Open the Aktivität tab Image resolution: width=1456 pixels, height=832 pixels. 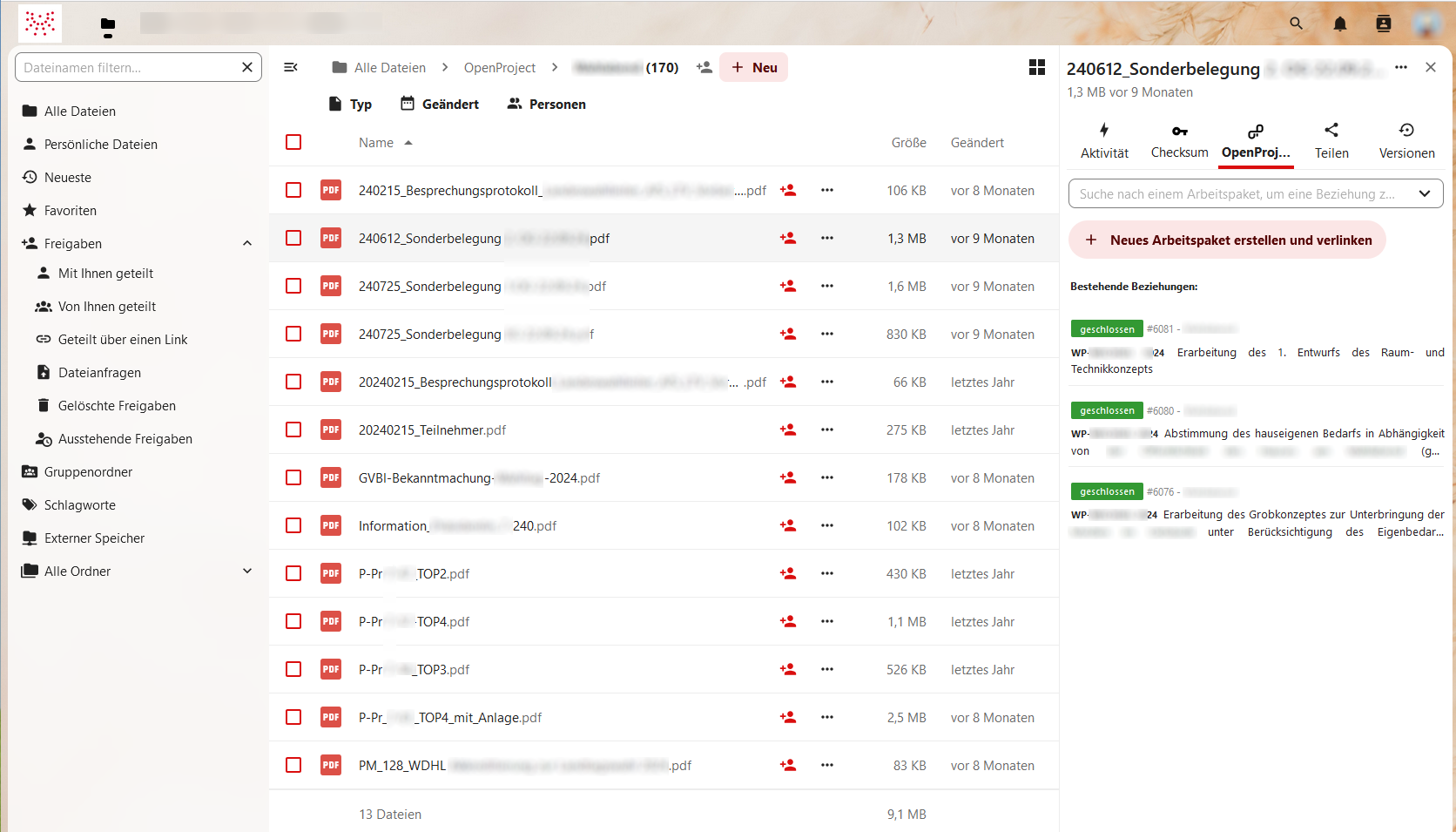(x=1103, y=141)
